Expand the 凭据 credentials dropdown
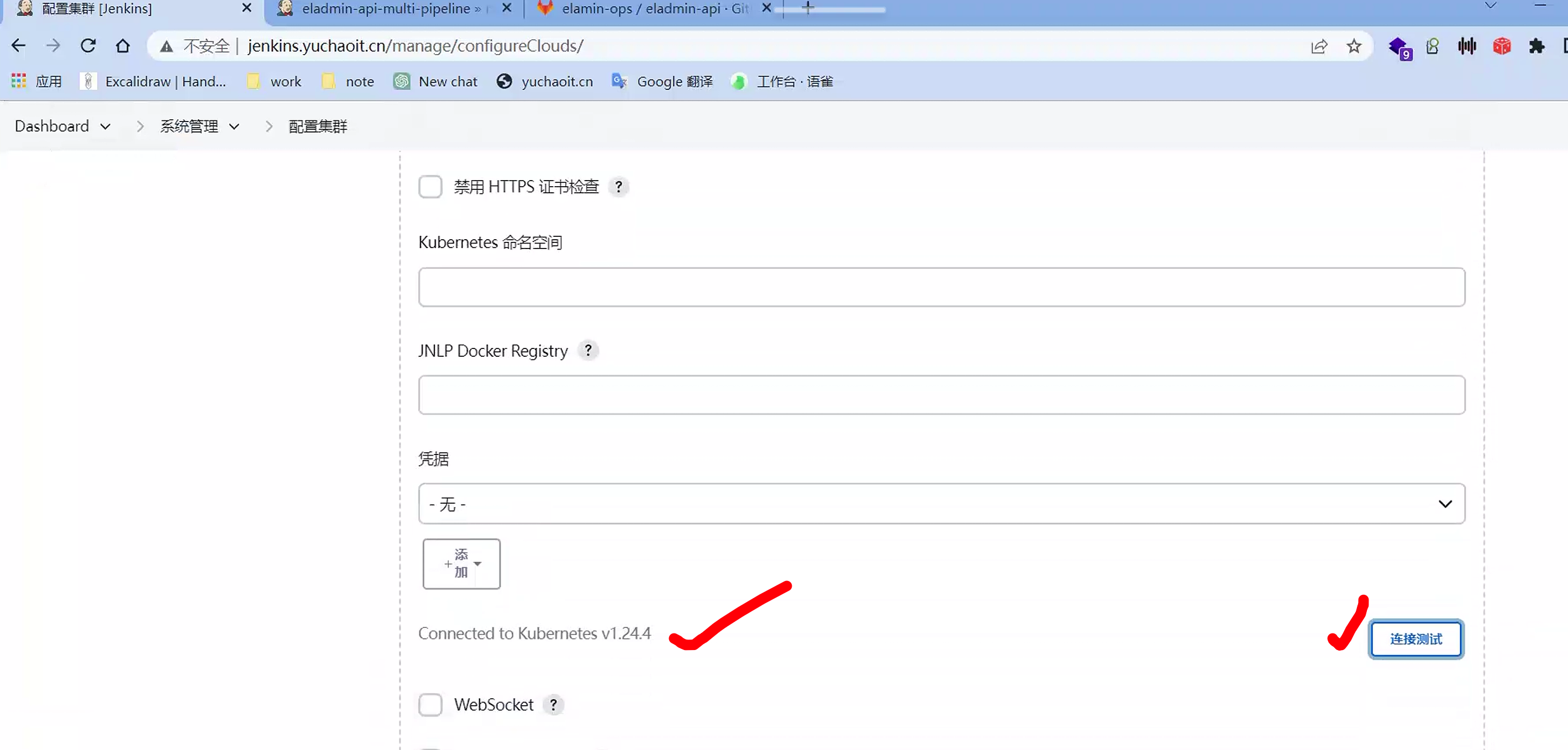This screenshot has height=750, width=1568. 941,504
